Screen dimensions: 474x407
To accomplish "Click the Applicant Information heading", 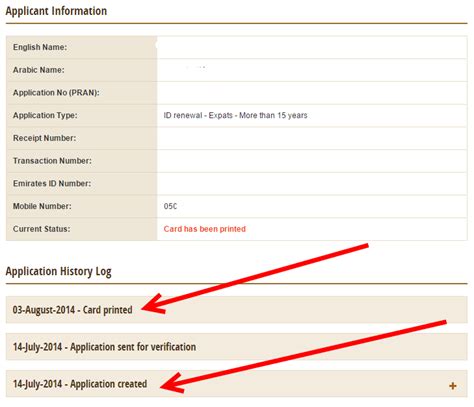I will point(56,11).
